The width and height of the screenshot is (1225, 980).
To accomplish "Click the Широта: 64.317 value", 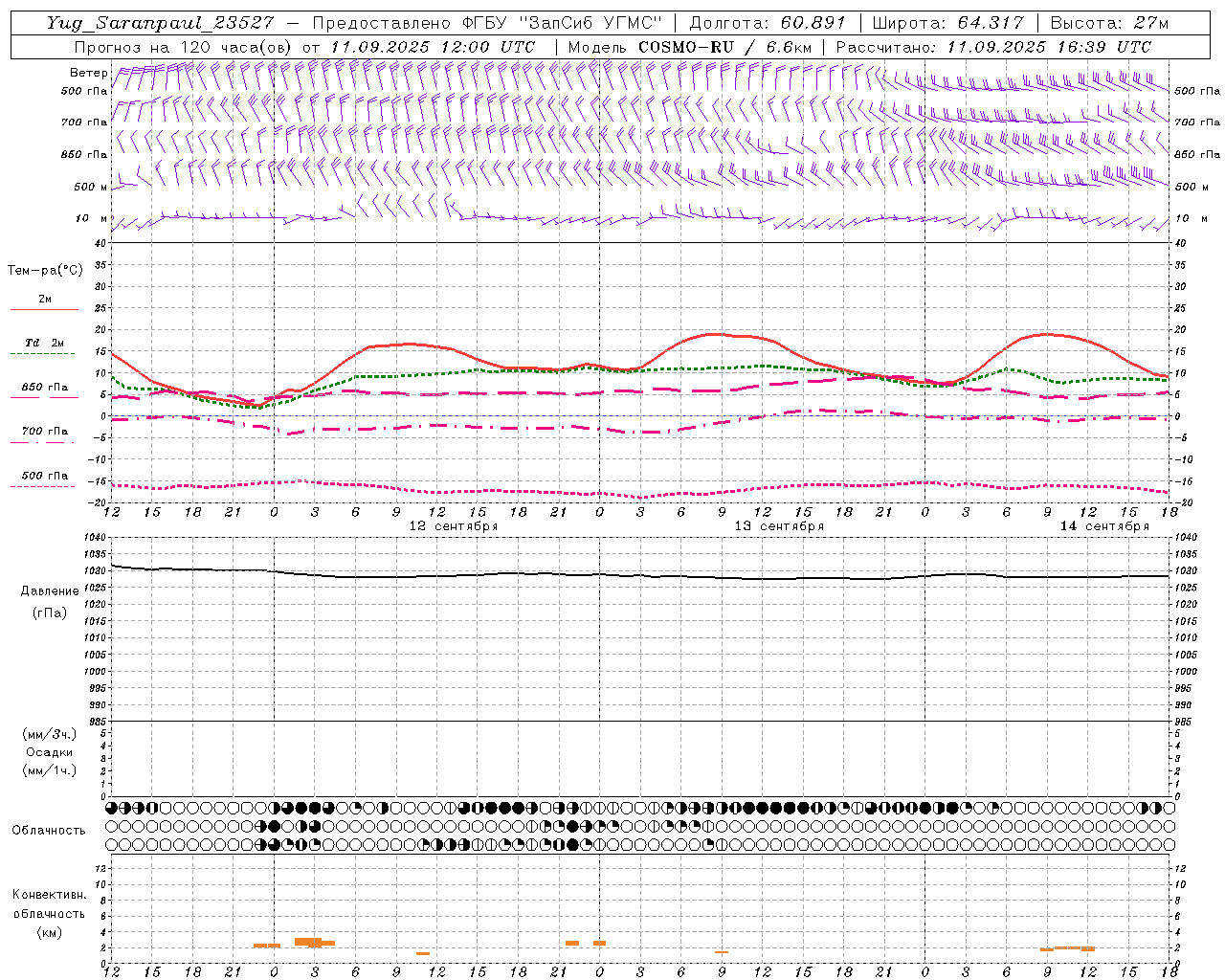I will pyautogui.click(x=947, y=23).
